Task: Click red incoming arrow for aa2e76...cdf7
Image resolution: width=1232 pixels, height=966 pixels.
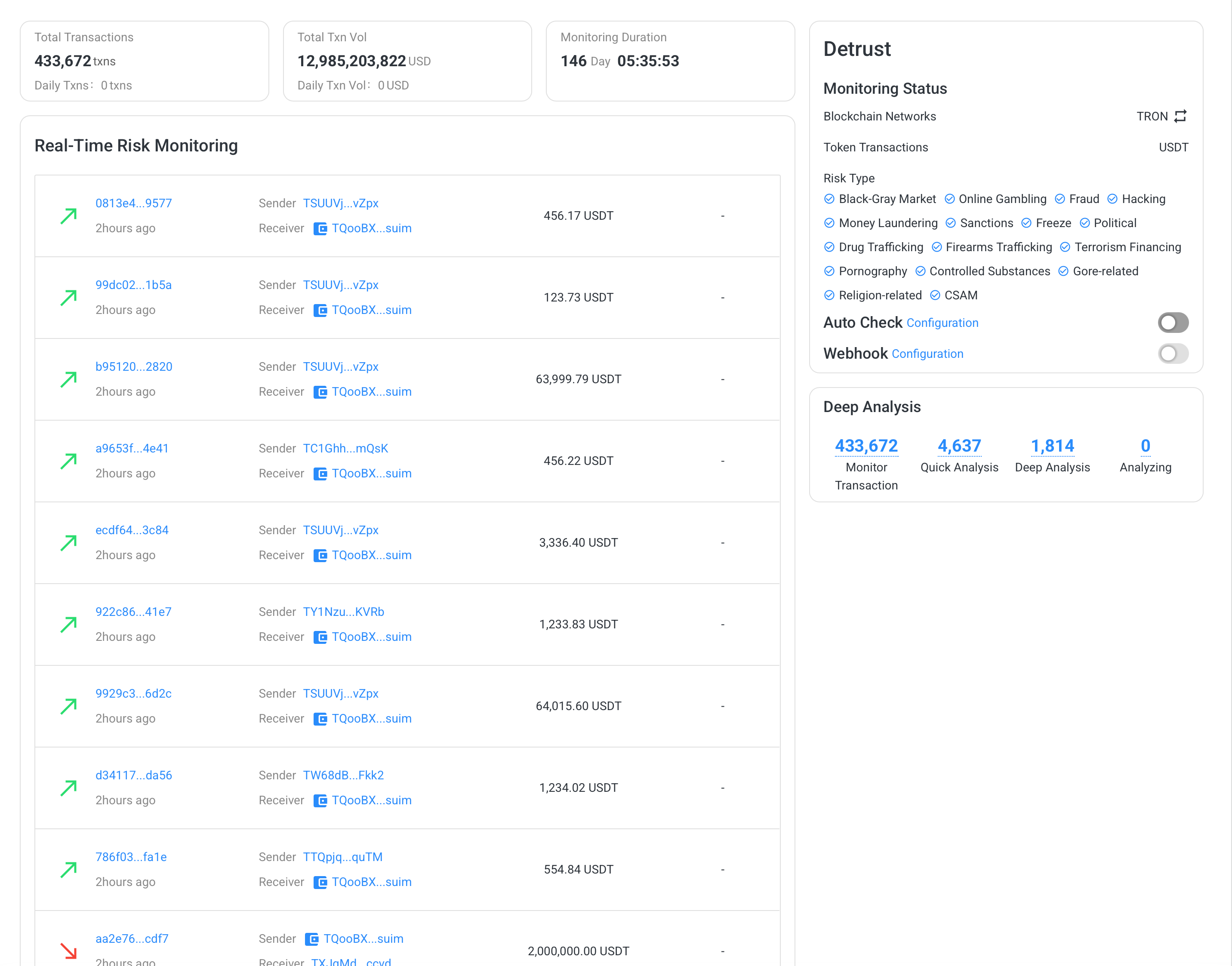Action: tap(68, 951)
